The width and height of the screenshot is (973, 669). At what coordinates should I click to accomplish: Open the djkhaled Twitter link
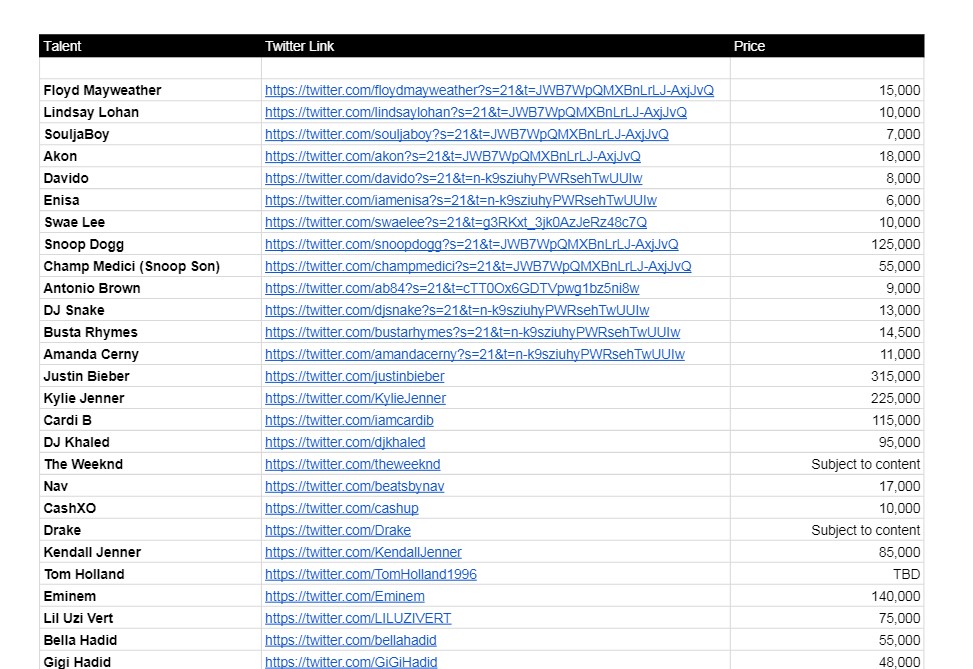345,442
